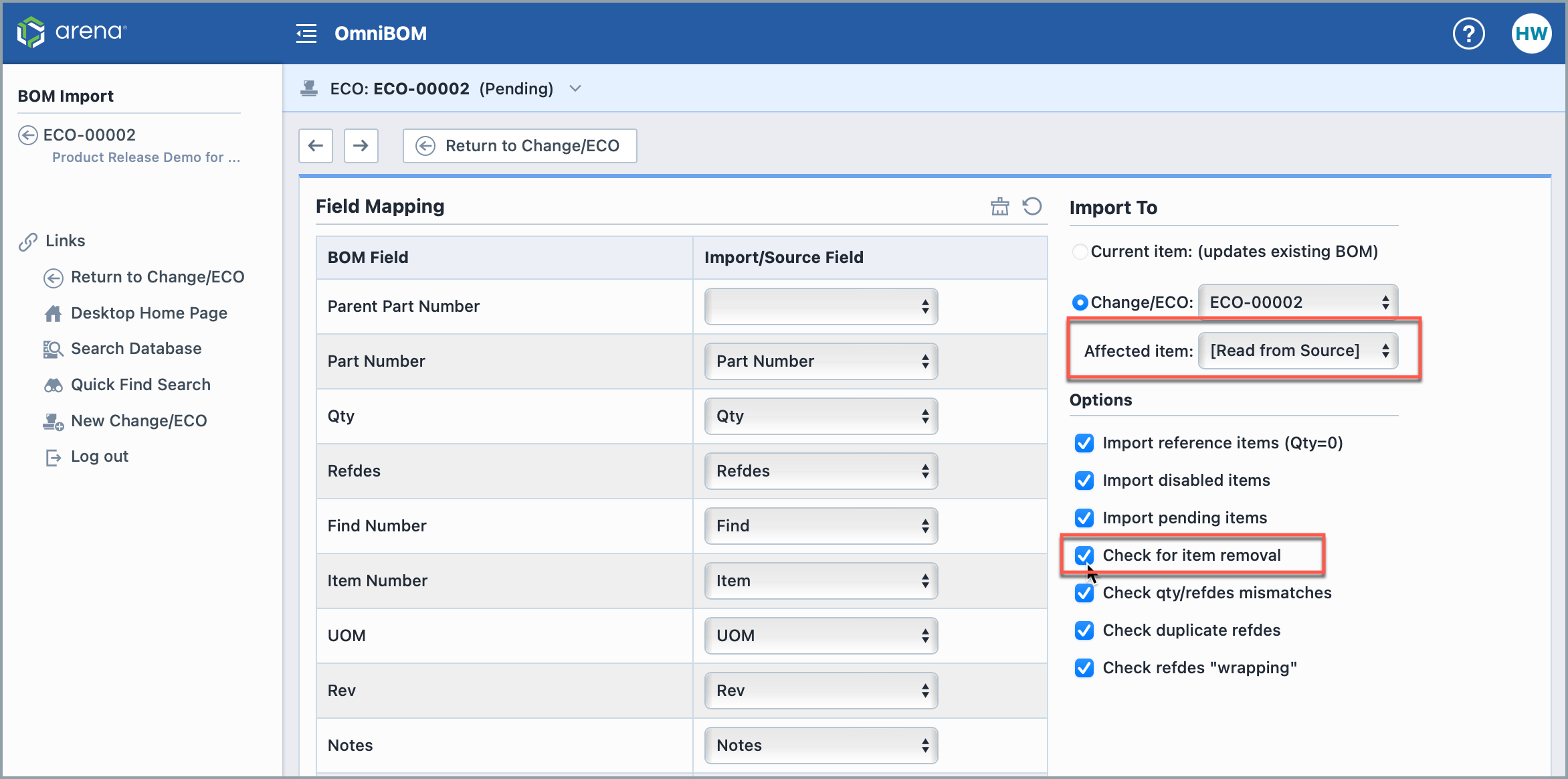Image resolution: width=1568 pixels, height=779 pixels.
Task: Open the Change/ECO ECO-00002 dropdown
Action: (x=1298, y=302)
